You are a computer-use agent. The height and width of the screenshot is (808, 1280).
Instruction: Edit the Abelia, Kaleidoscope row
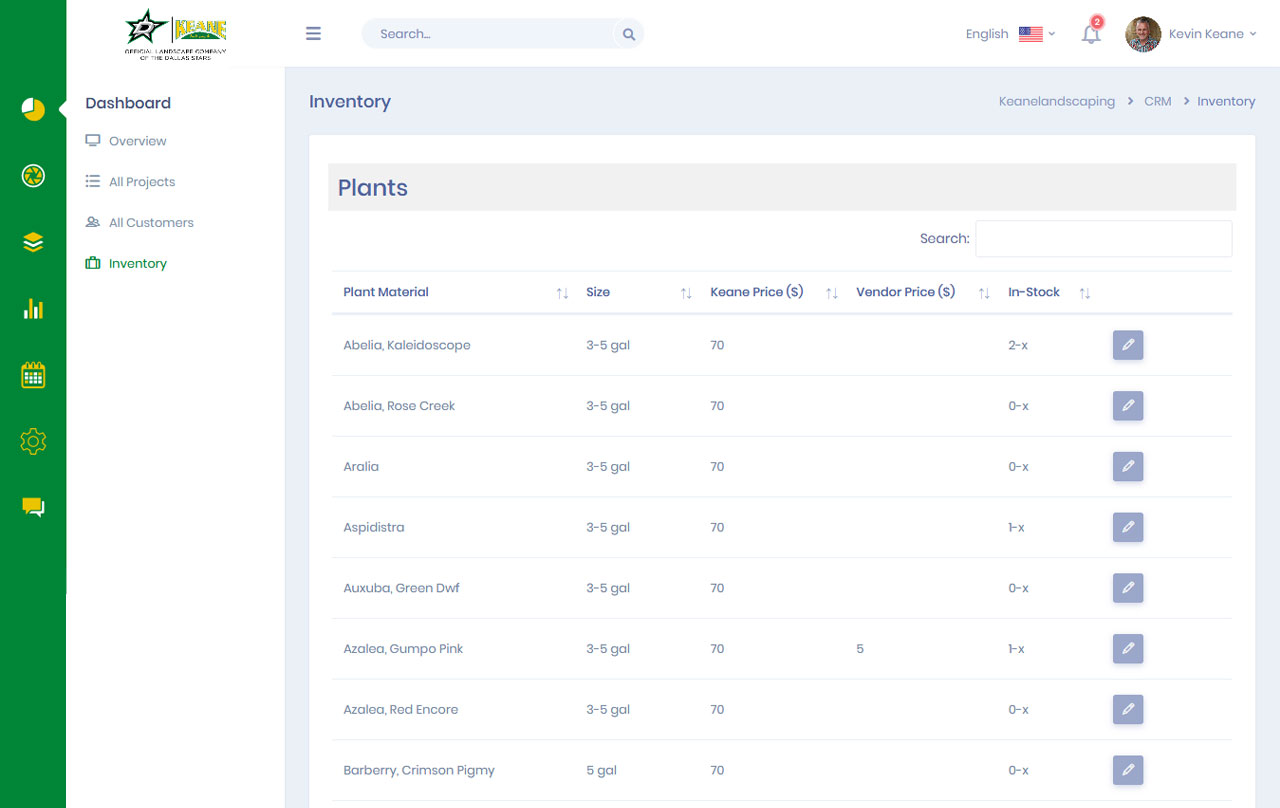click(x=1127, y=345)
